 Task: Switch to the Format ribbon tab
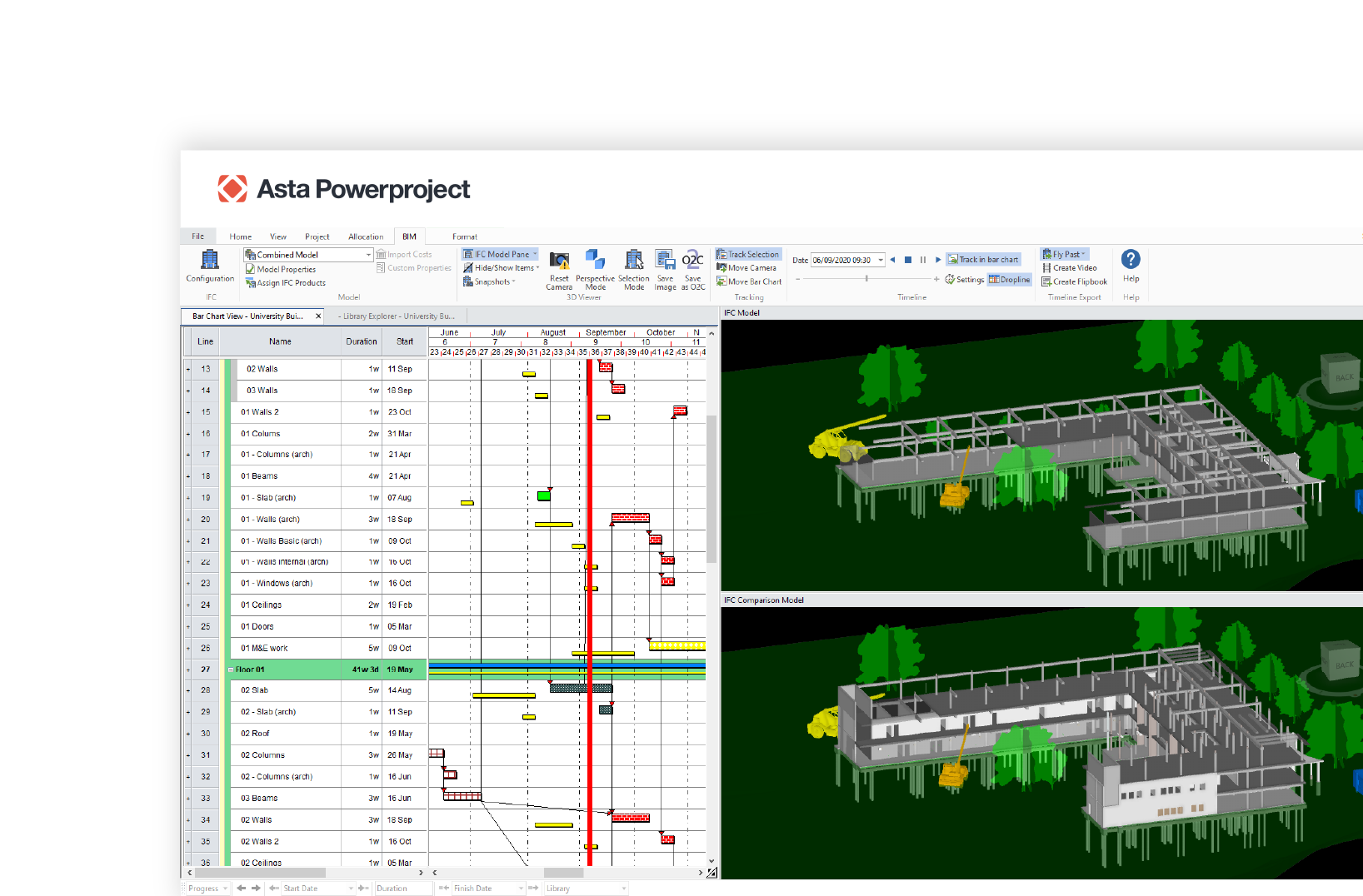465,237
